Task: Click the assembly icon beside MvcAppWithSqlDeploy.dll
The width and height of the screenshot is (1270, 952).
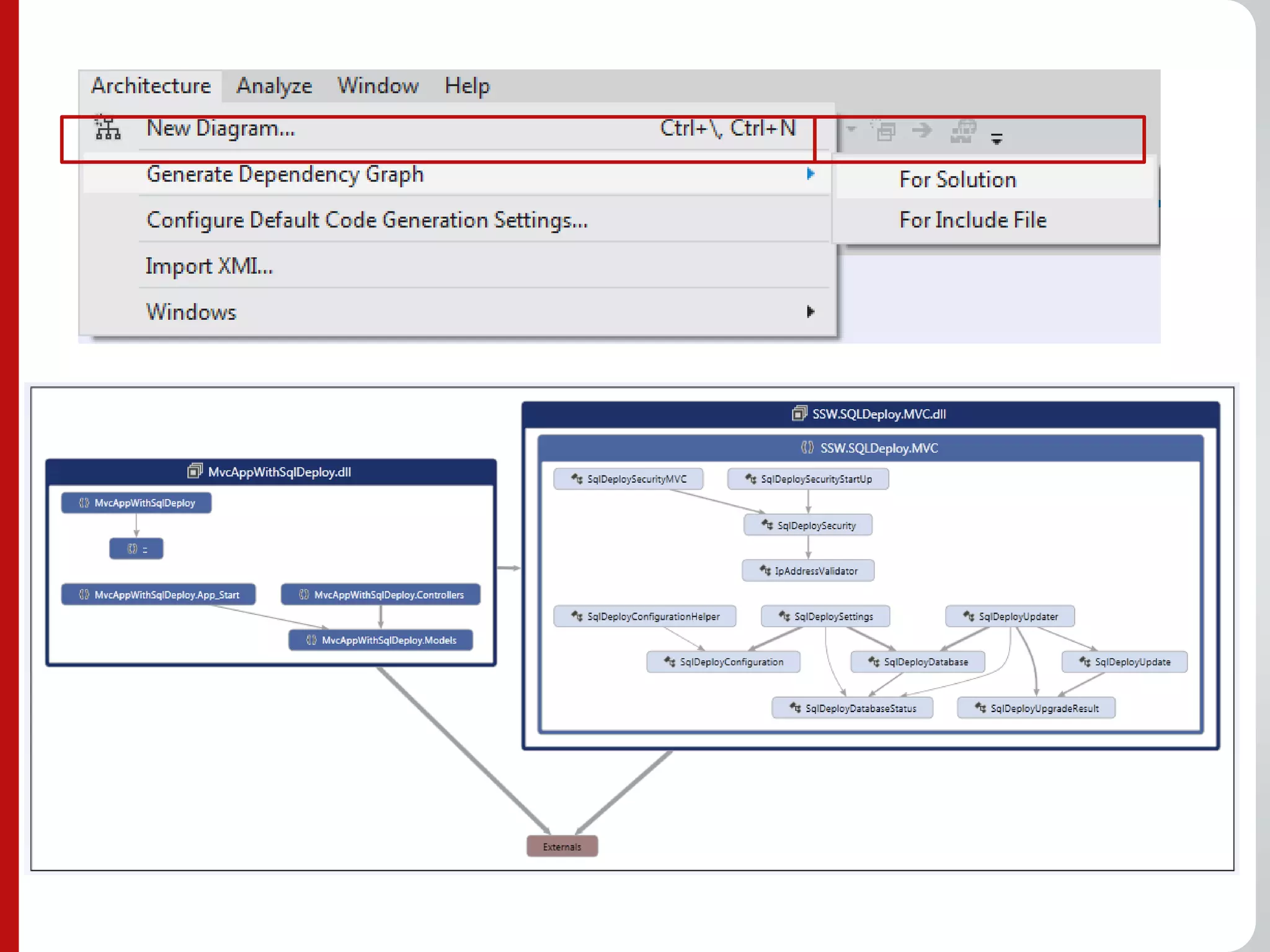Action: pyautogui.click(x=195, y=472)
